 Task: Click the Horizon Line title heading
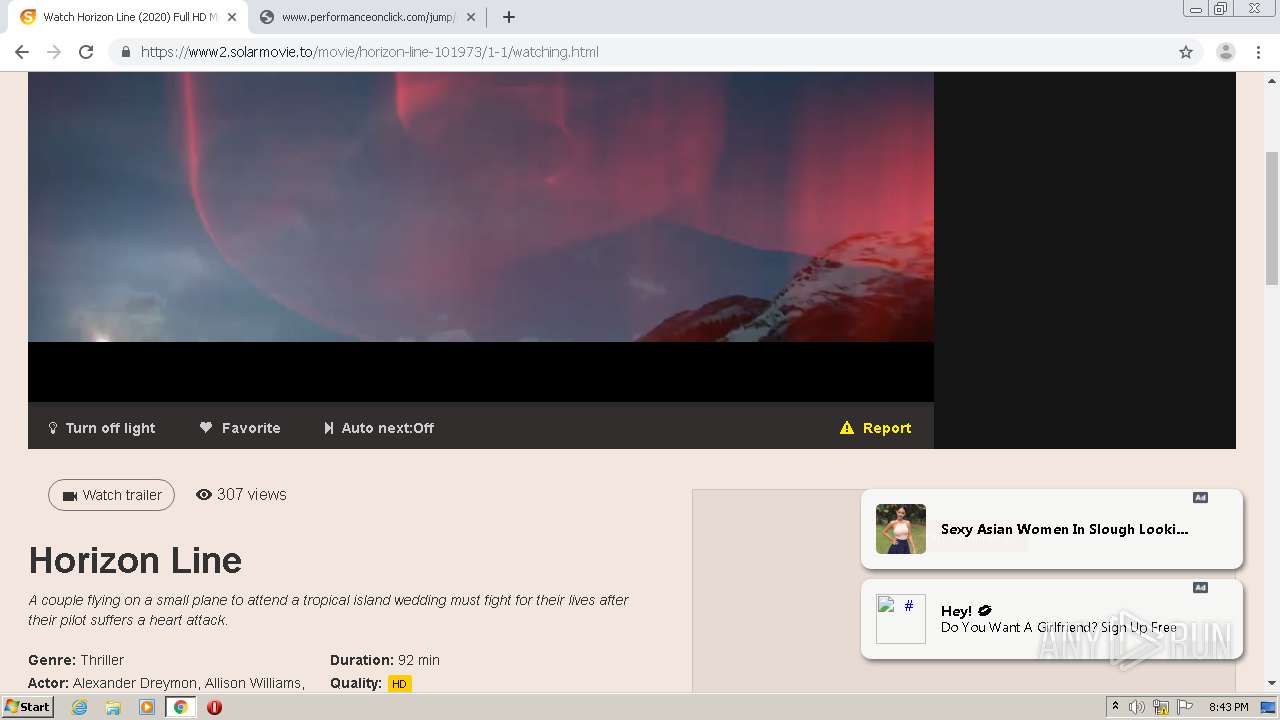(135, 560)
